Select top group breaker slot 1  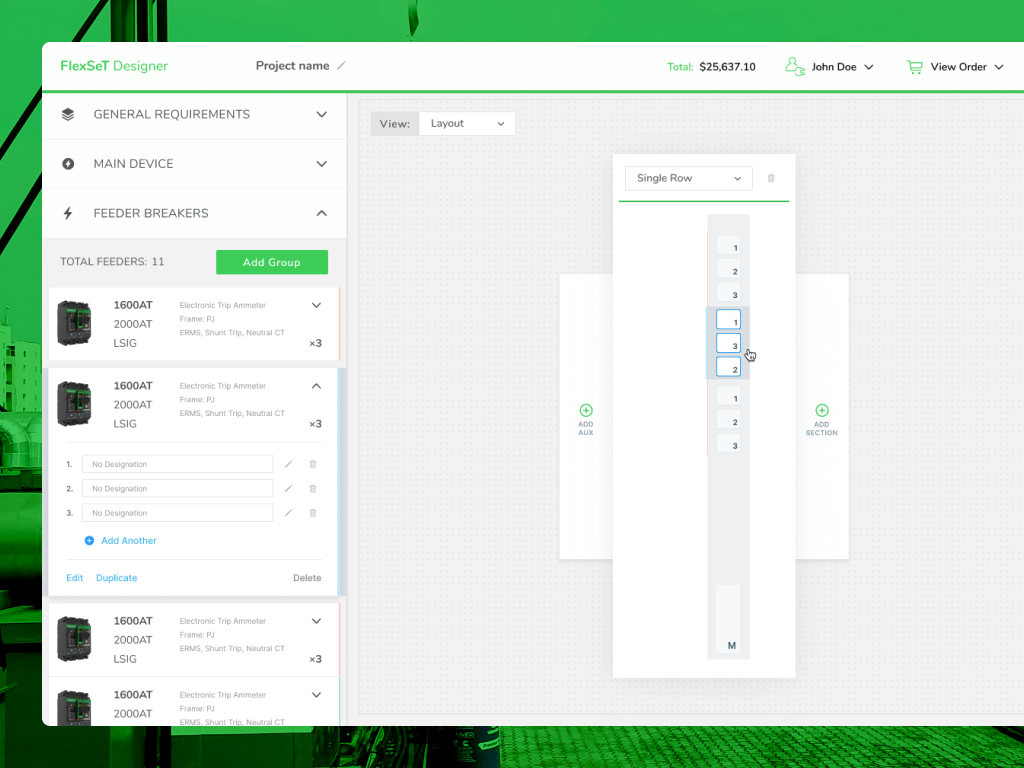pyautogui.click(x=728, y=246)
